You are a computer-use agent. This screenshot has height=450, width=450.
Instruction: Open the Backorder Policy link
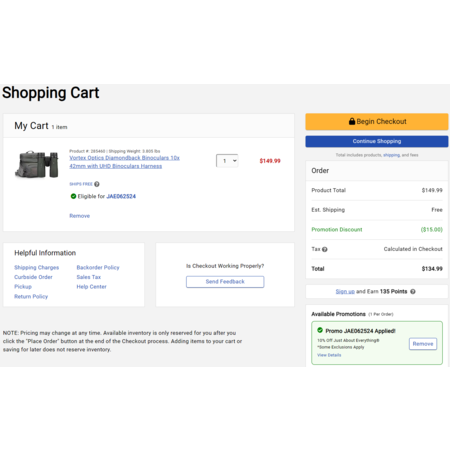coord(98,267)
